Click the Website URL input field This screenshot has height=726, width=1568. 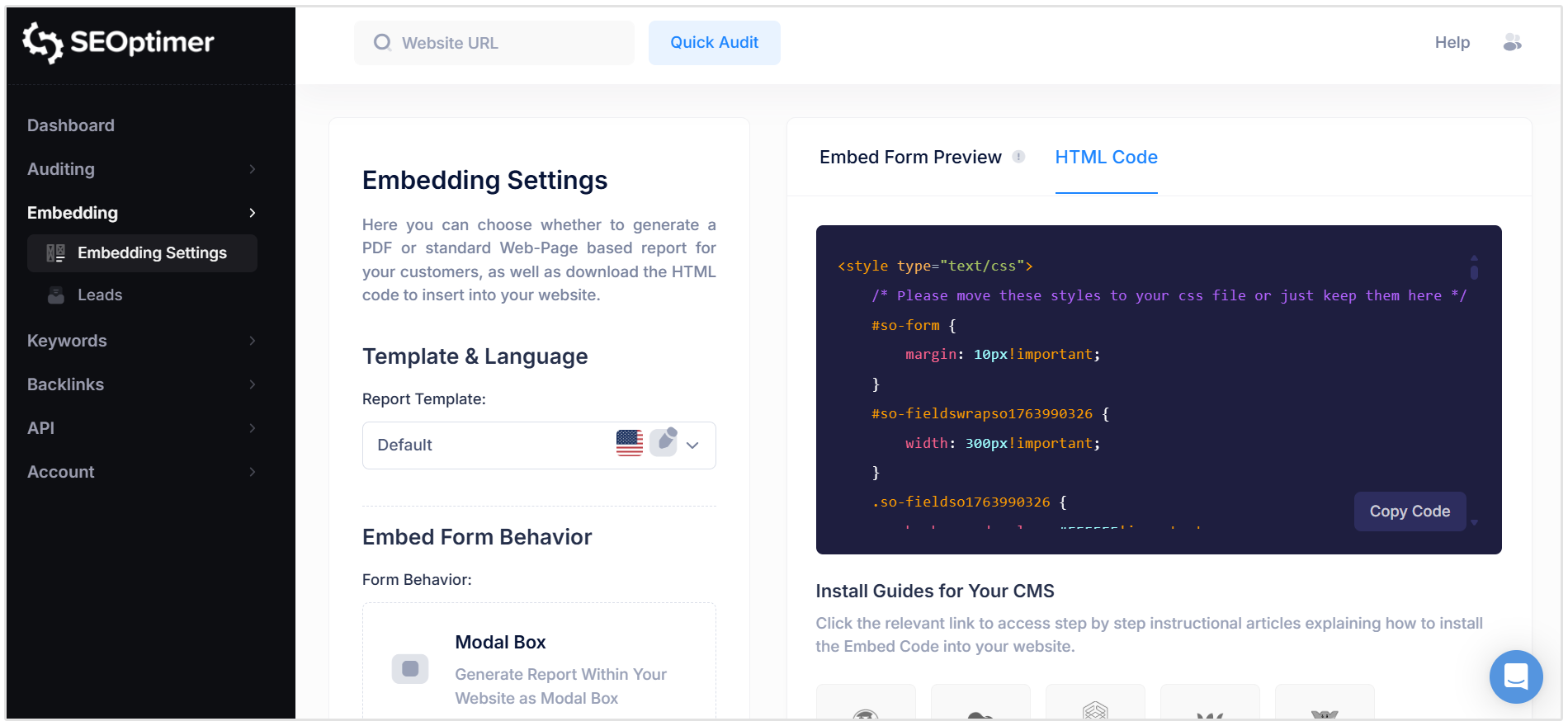(x=494, y=43)
